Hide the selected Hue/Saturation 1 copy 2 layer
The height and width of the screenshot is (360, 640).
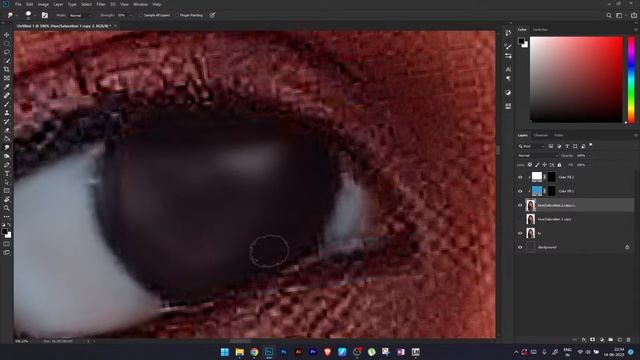520,205
